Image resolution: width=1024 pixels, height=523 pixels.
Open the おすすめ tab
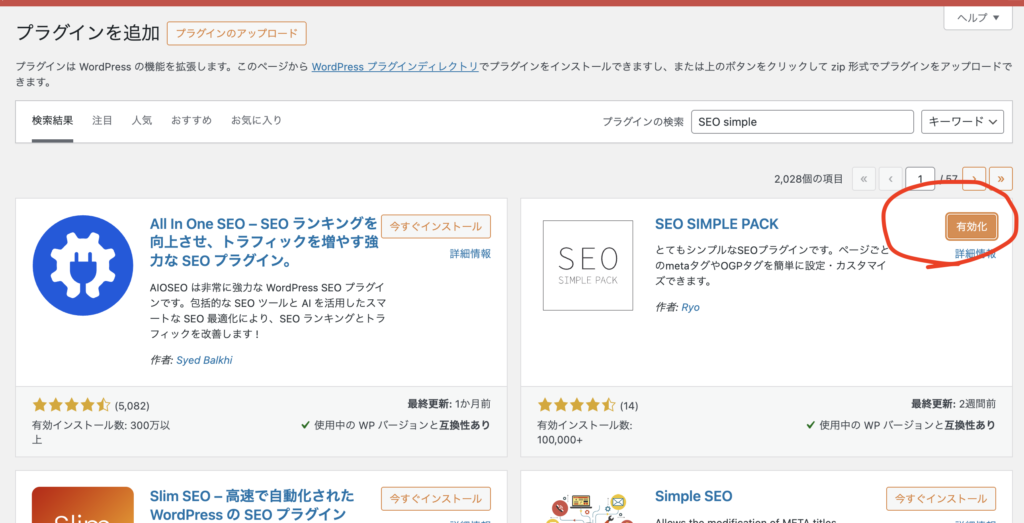[x=191, y=121]
